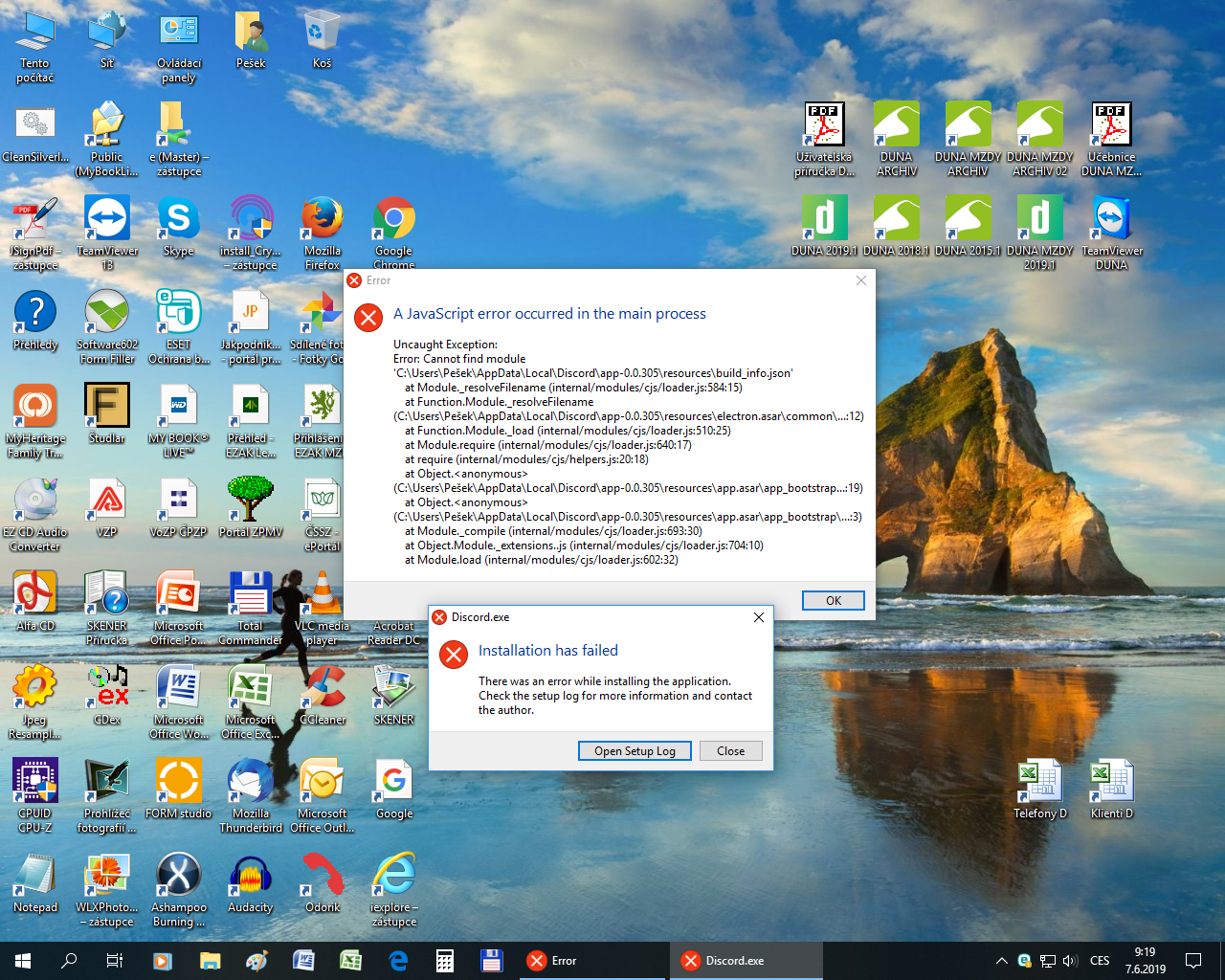Open the Skype desktop shortcut
This screenshot has height=980, width=1225.
click(x=178, y=220)
